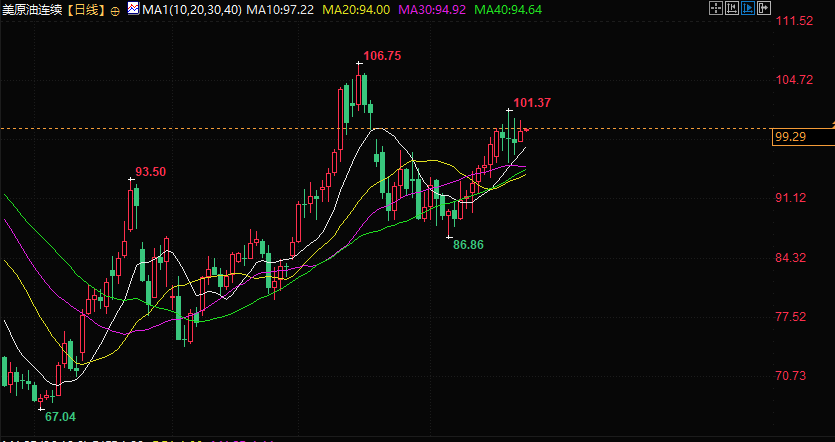835x442 pixels.
Task: Click the 104.72 axis value
Action: (795, 80)
